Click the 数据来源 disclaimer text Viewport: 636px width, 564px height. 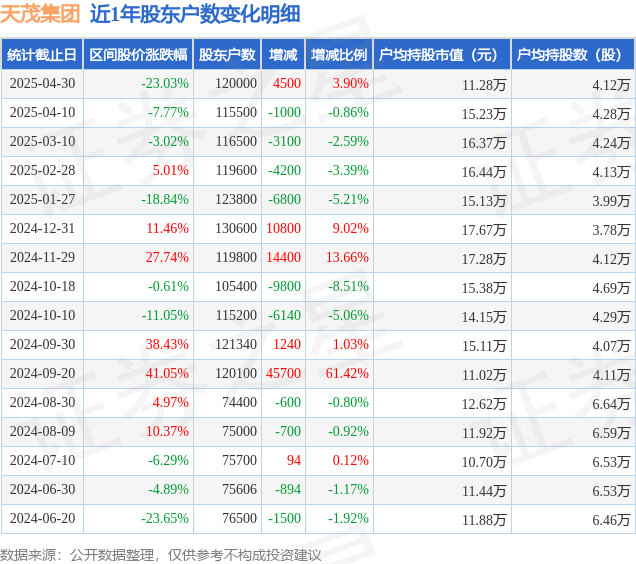click(161, 555)
